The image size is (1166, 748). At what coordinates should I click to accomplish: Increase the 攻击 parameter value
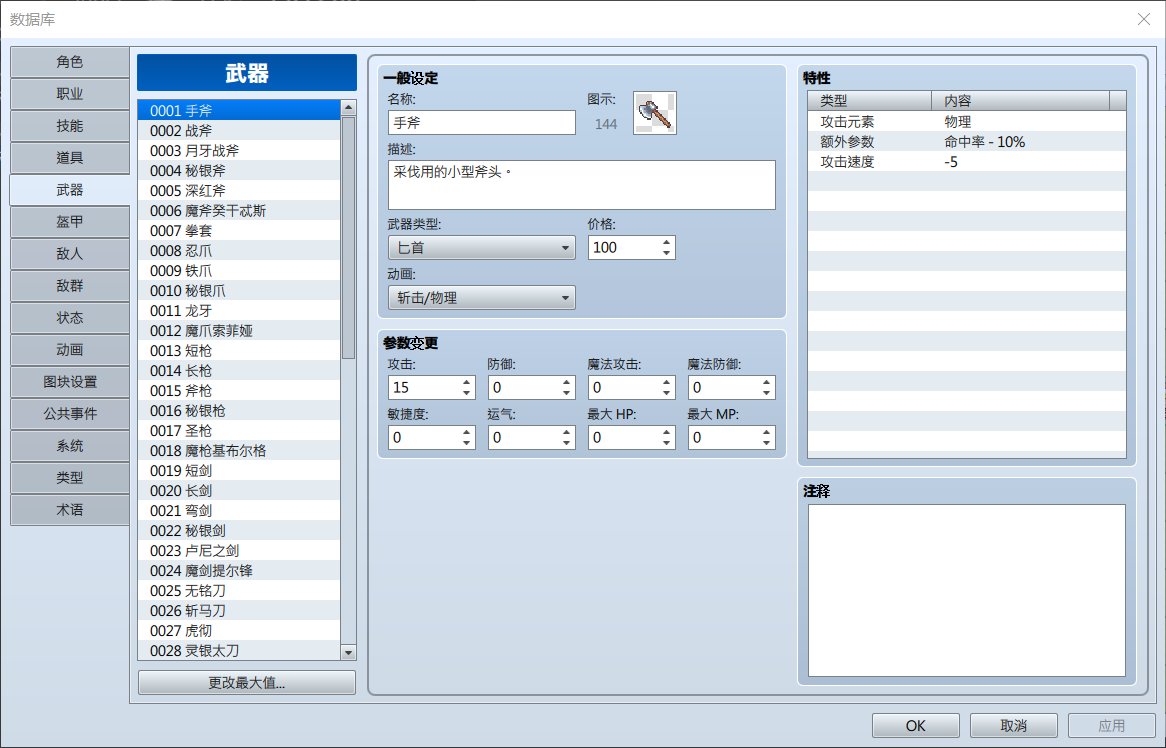click(x=466, y=382)
